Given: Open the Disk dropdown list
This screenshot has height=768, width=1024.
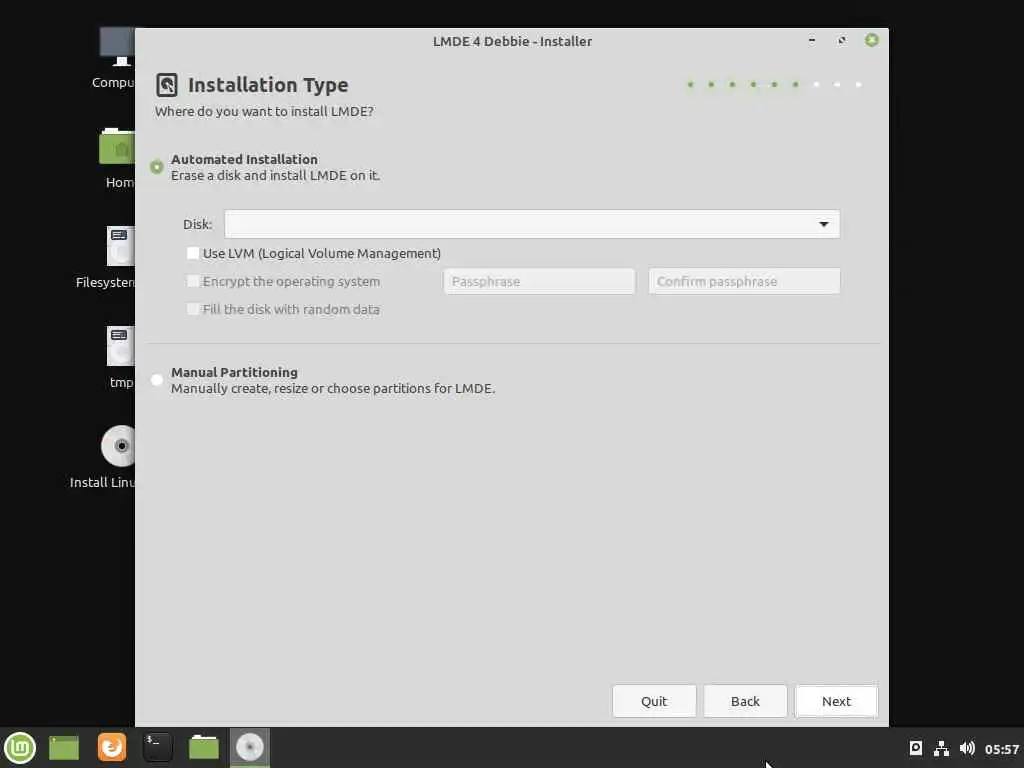Looking at the screenshot, I should 532,224.
